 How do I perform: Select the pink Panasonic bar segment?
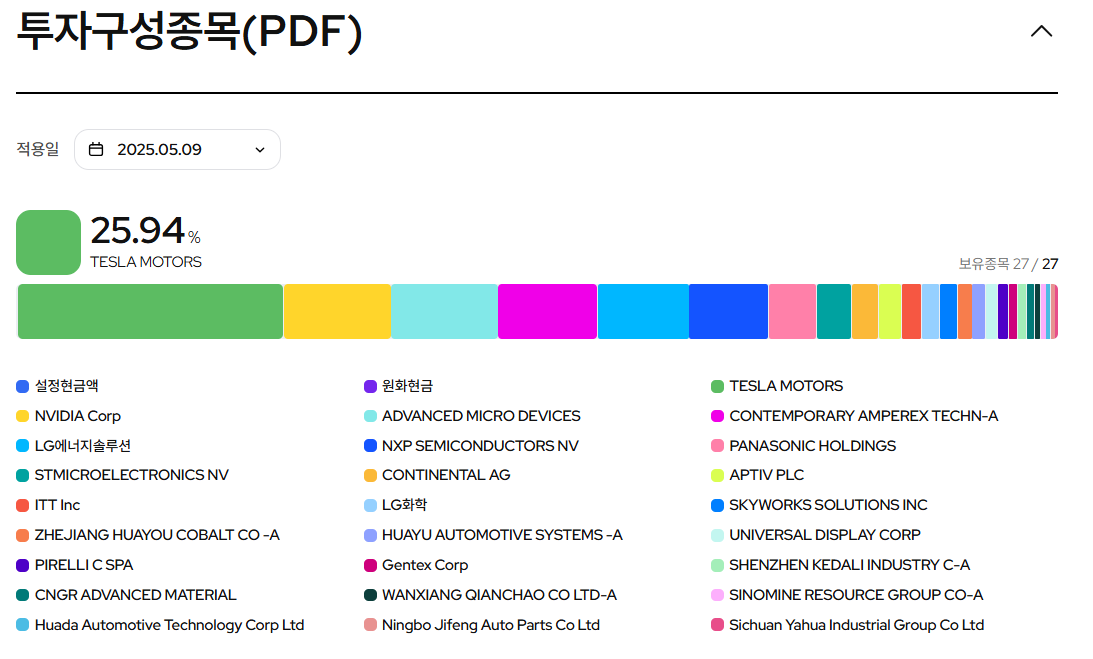pyautogui.click(x=793, y=312)
